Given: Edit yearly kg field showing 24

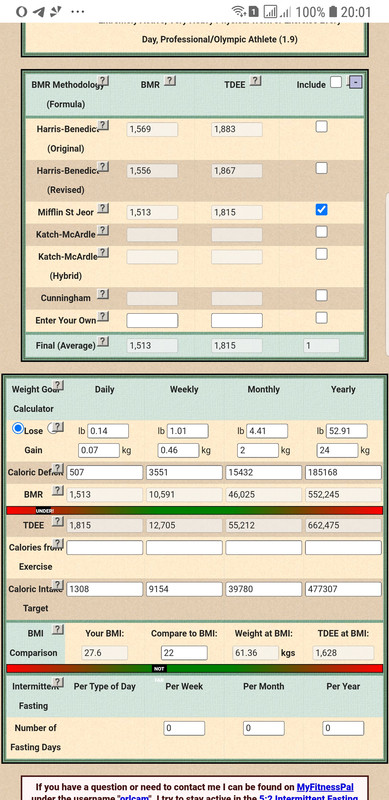Looking at the screenshot, I should [337, 451].
